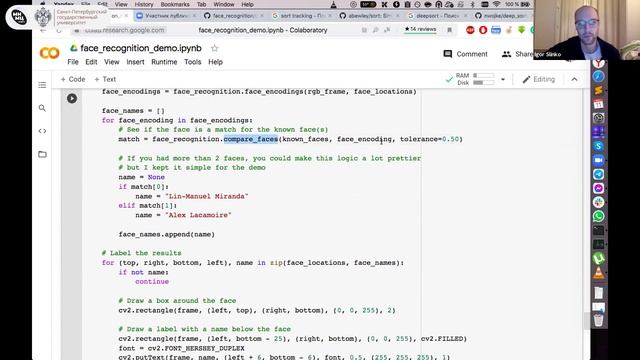Open Safari from the dock
The height and width of the screenshot is (360, 640).
click(x=598, y=76)
